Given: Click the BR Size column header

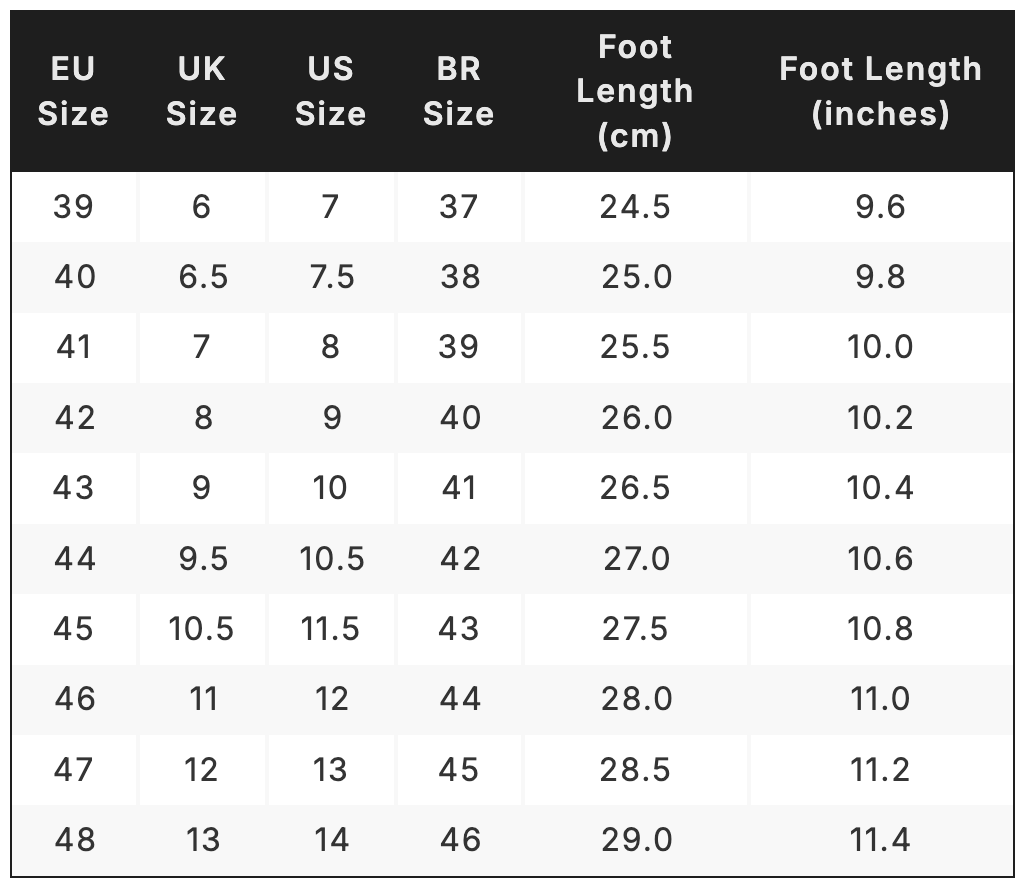Looking at the screenshot, I should click(x=459, y=91).
